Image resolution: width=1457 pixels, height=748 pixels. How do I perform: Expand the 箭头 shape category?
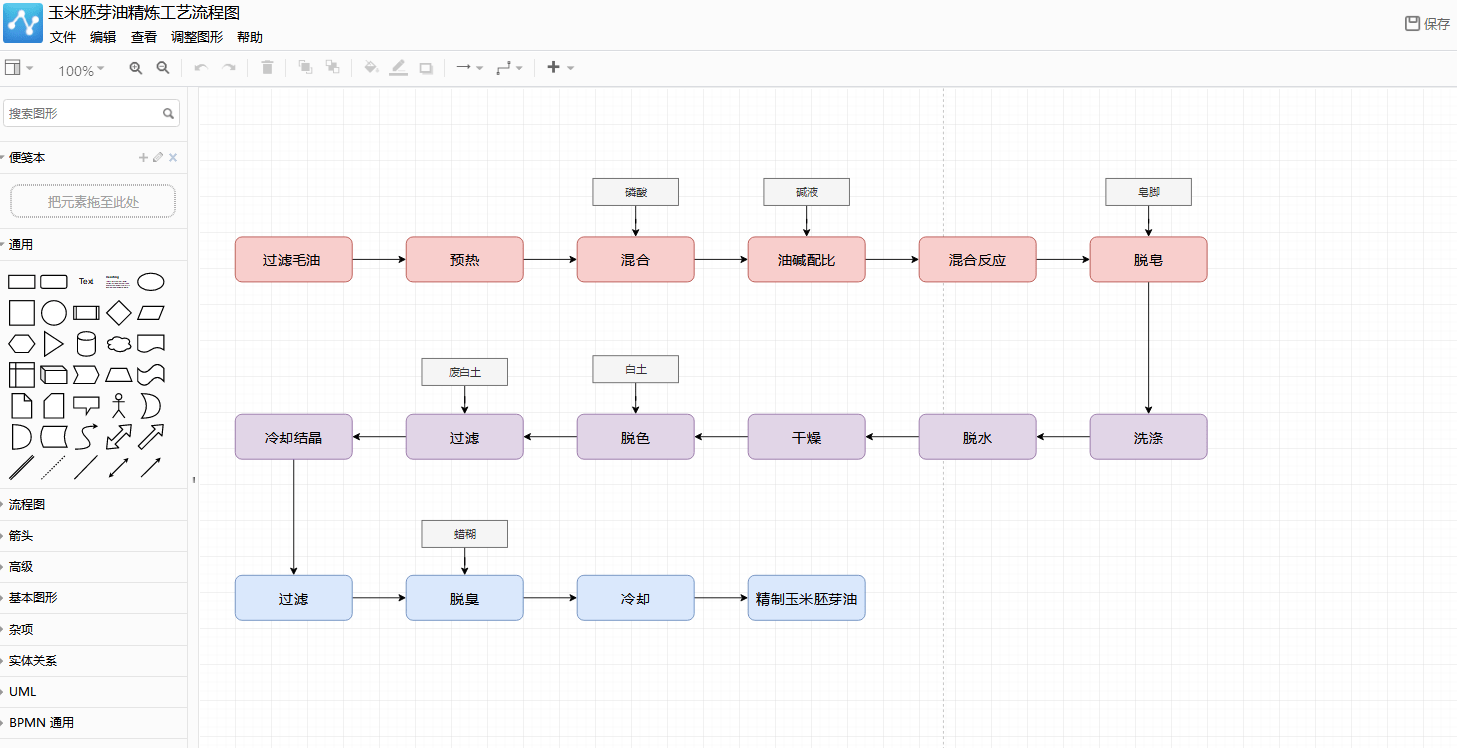click(x=93, y=536)
